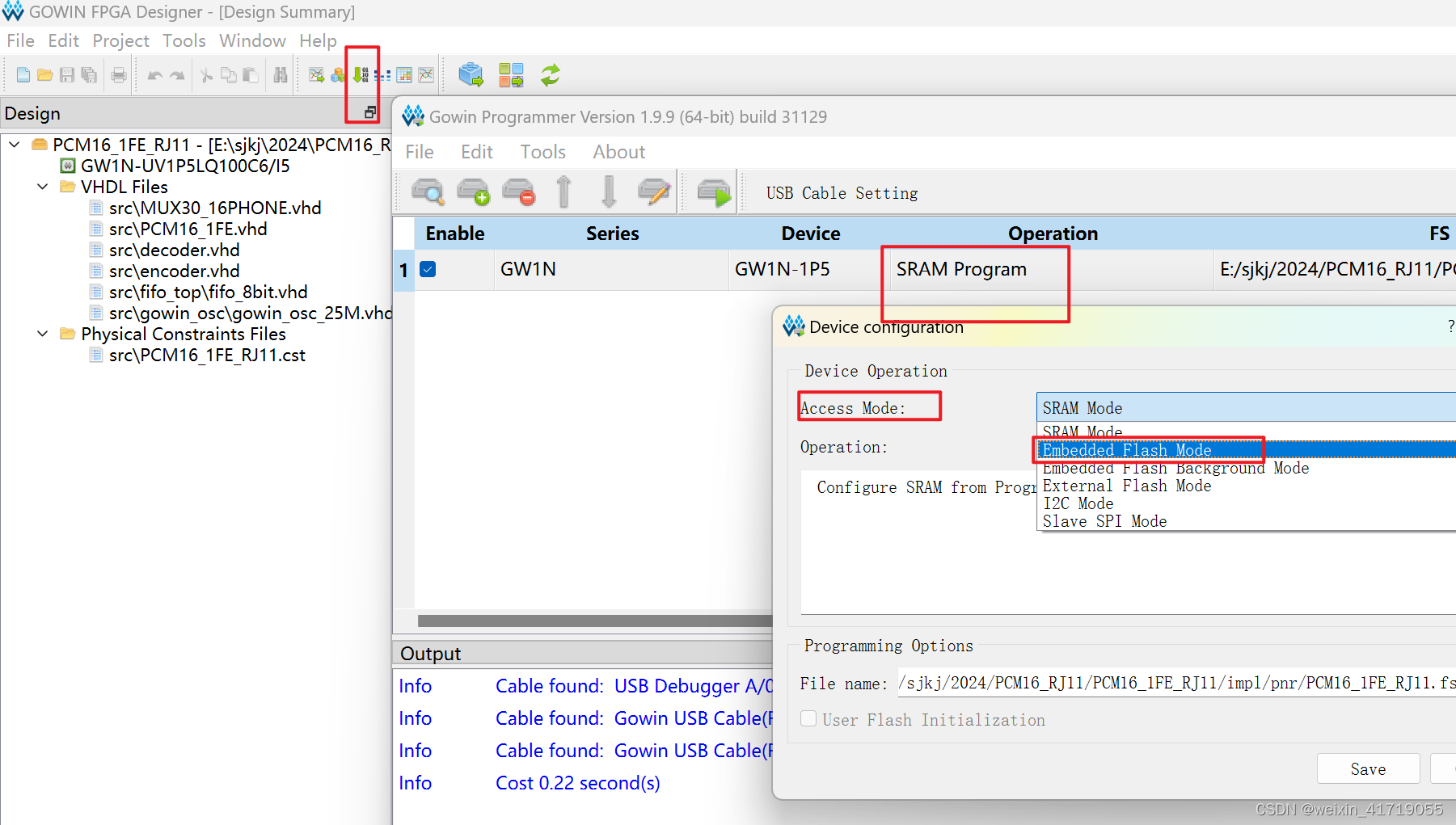Click the Add Device green plus icon
This screenshot has height=825, width=1456.
tap(474, 192)
